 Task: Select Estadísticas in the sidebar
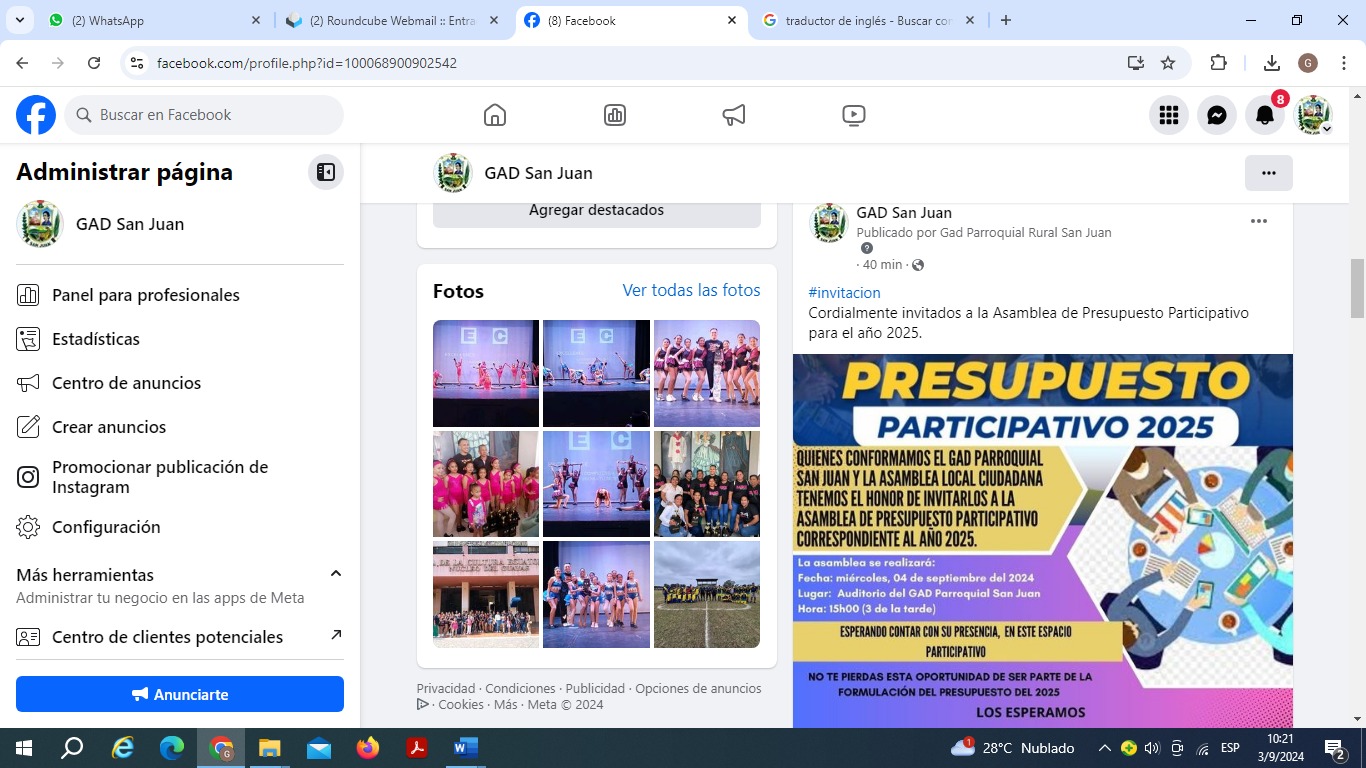click(x=96, y=339)
